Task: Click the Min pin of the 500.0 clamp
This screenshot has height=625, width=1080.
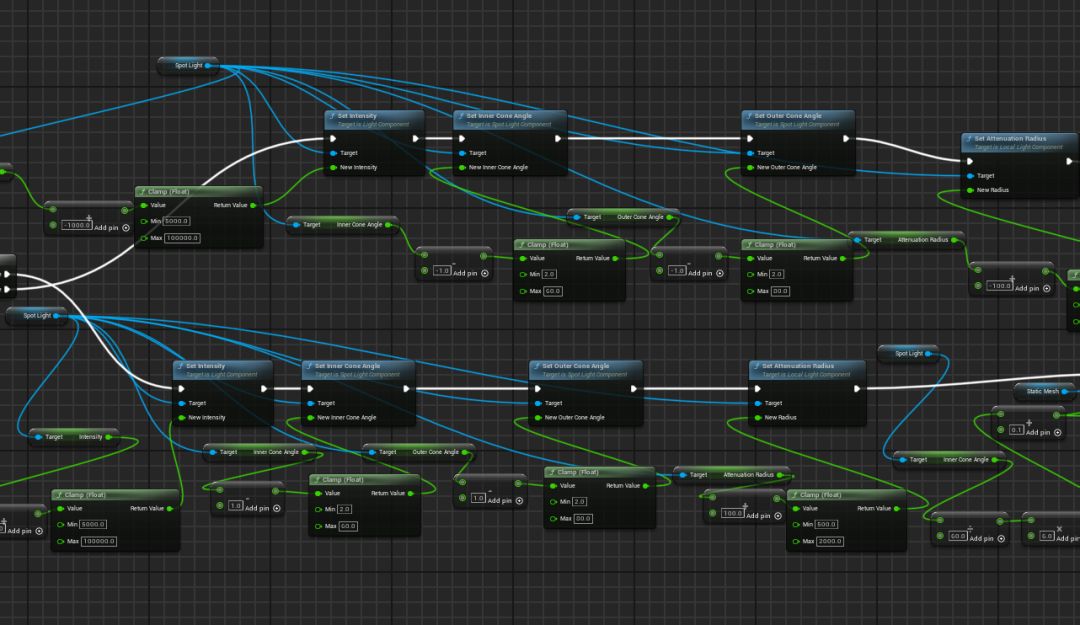Action: pos(796,524)
